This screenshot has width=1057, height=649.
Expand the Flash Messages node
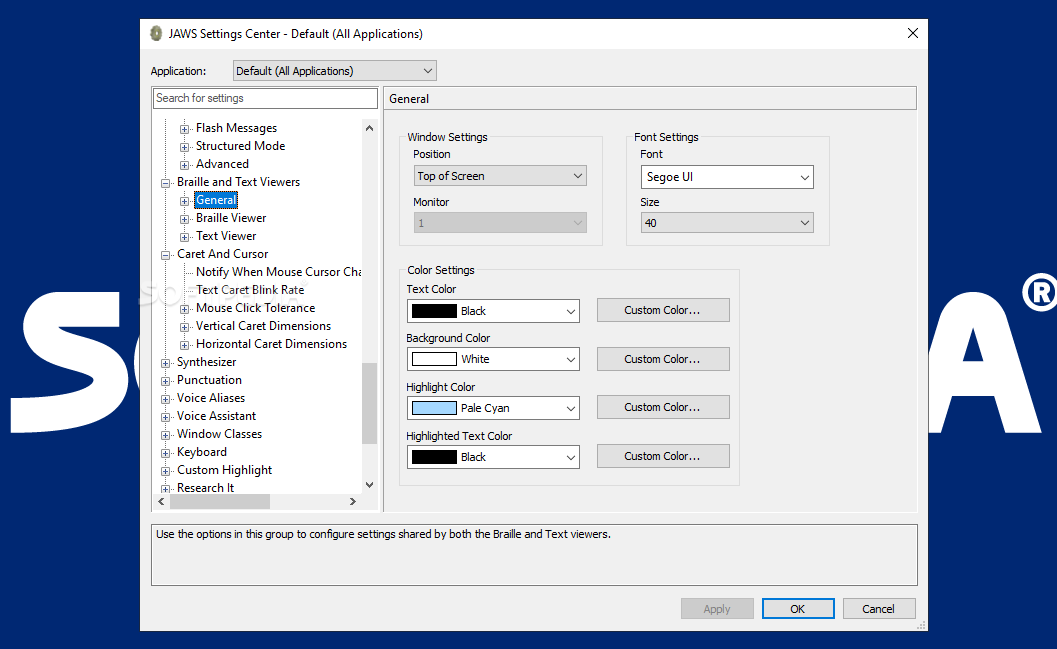(x=184, y=129)
